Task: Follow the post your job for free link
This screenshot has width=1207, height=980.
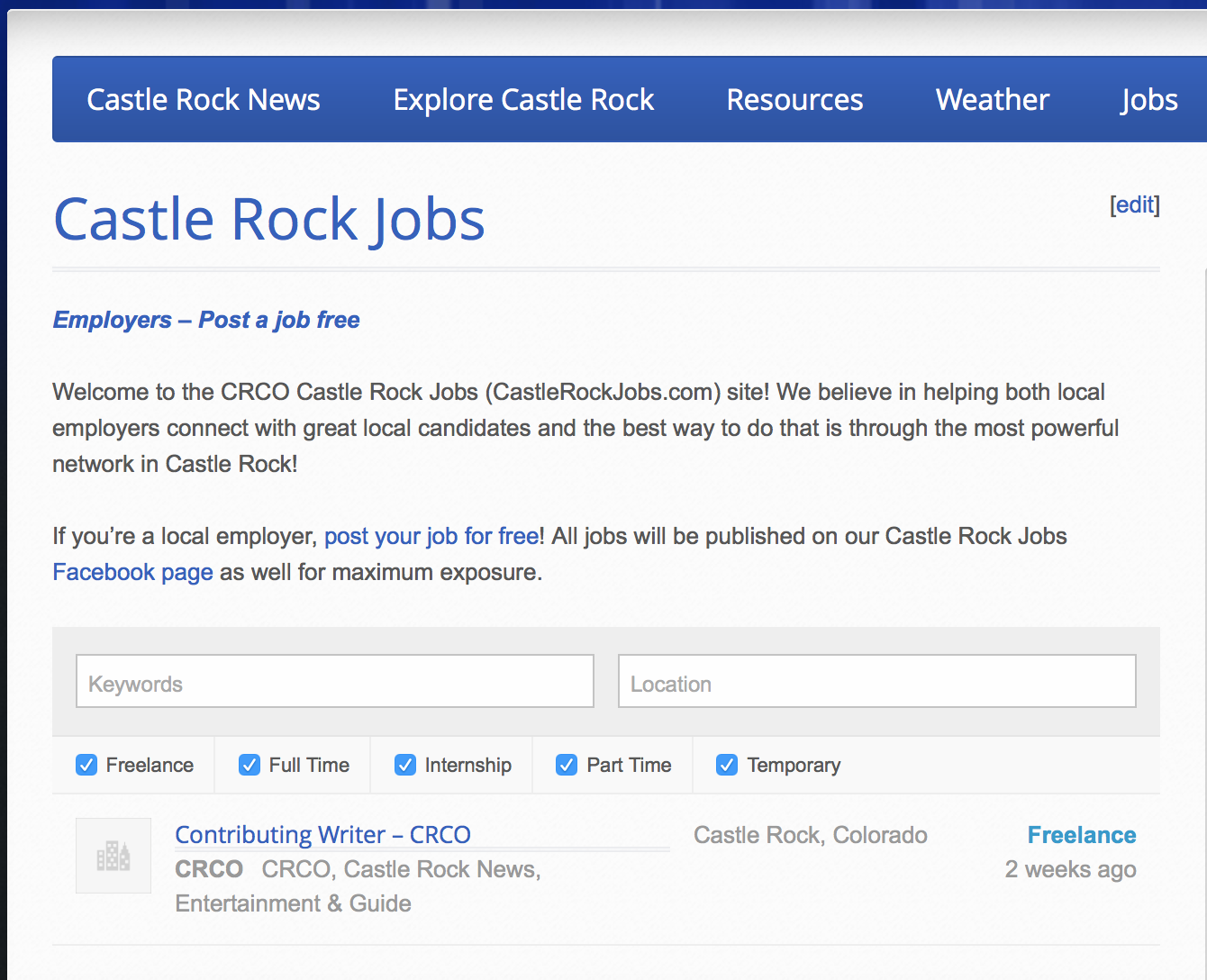Action: coord(431,536)
